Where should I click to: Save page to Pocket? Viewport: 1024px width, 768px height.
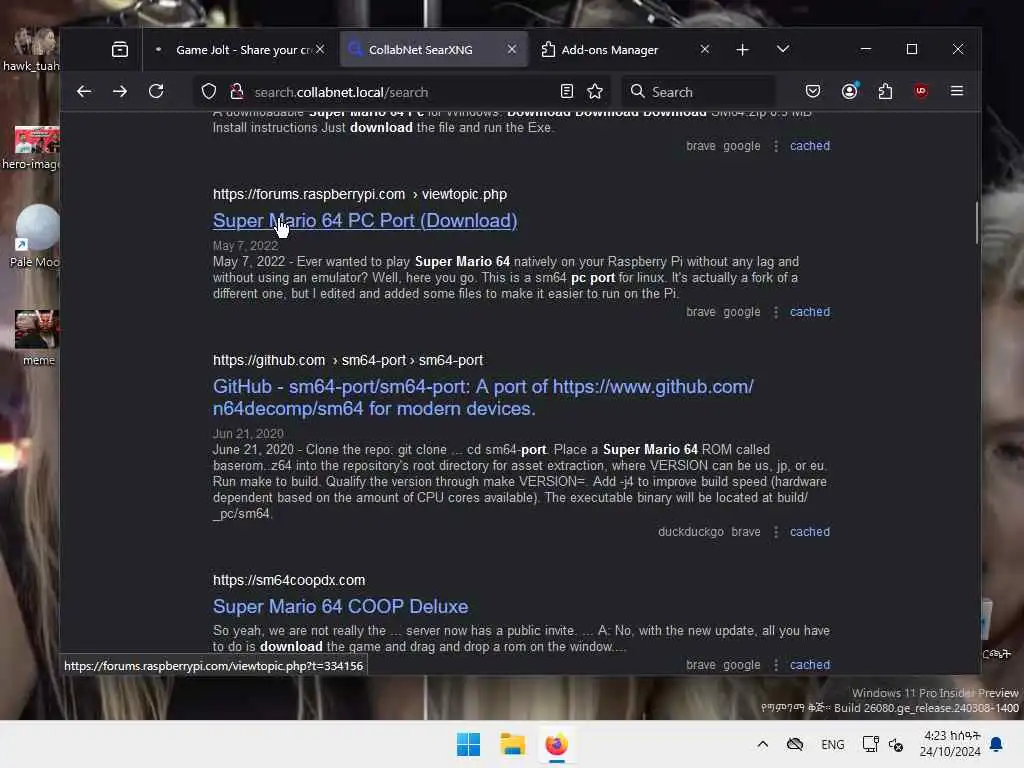[813, 91]
